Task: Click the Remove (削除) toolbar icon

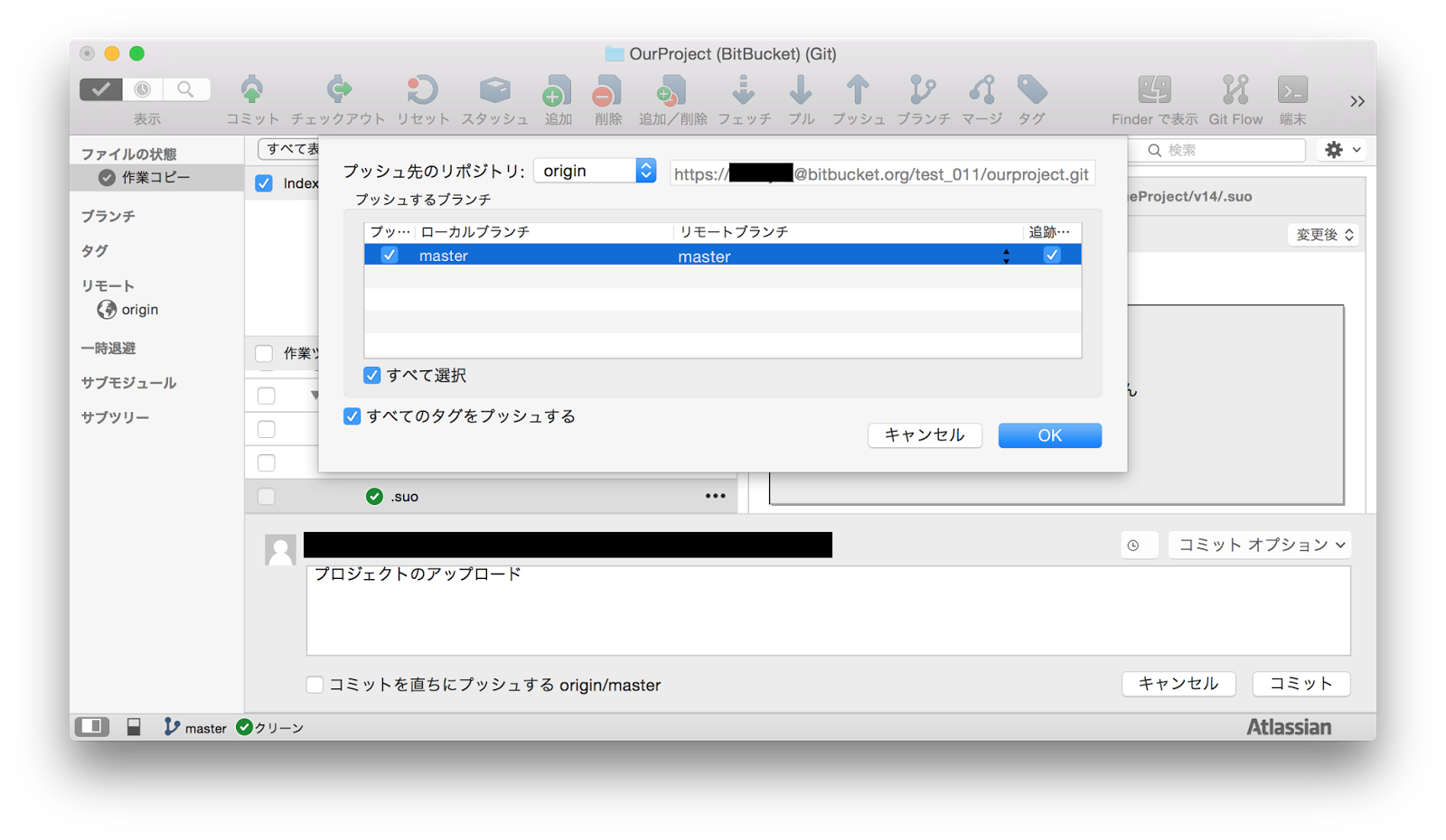Action: 607,90
